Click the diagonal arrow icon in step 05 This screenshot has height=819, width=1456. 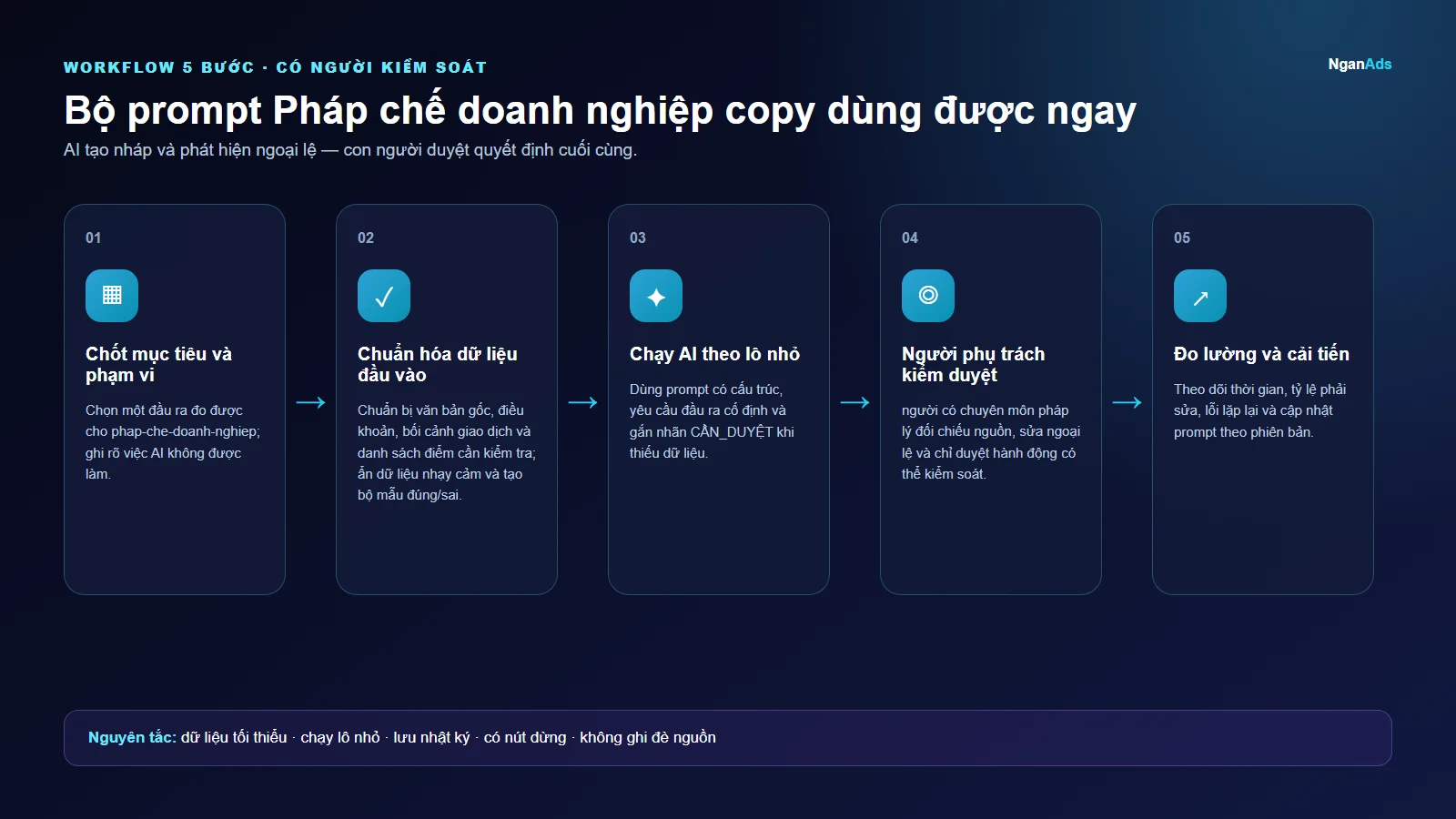tap(1200, 296)
